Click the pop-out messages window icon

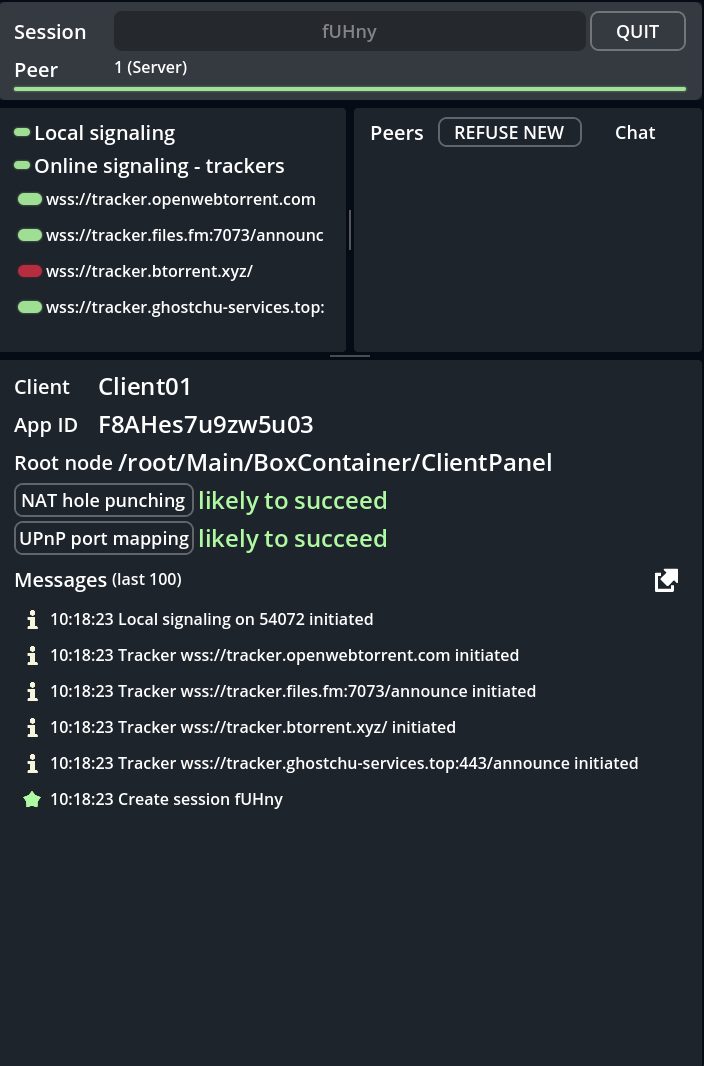[666, 581]
